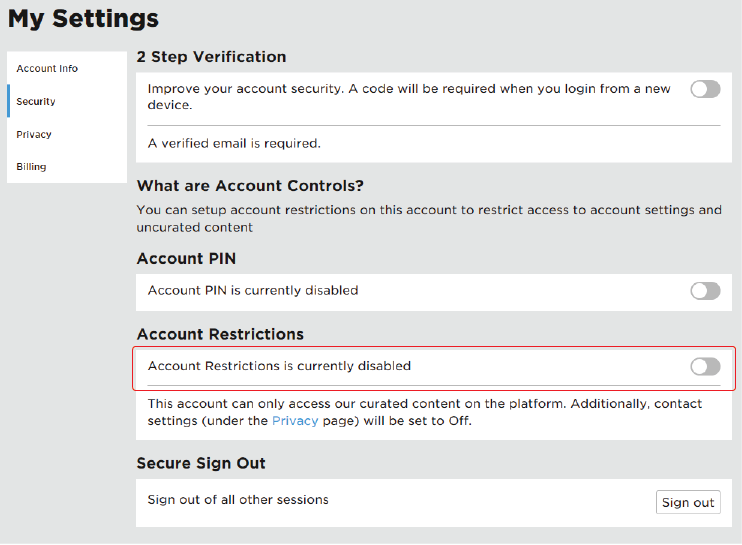Select the Security tab in sidebar
Viewport: 742px width, 545px height.
pos(36,102)
